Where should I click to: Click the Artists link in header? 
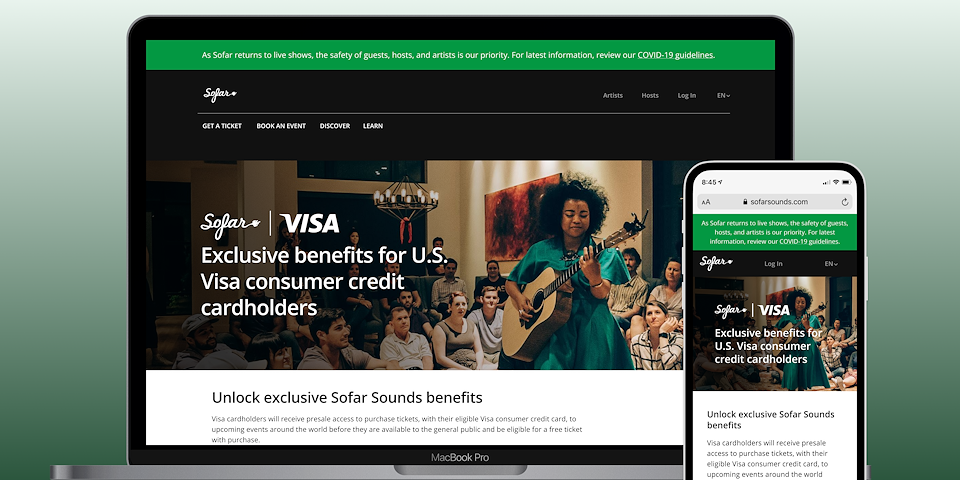point(613,96)
